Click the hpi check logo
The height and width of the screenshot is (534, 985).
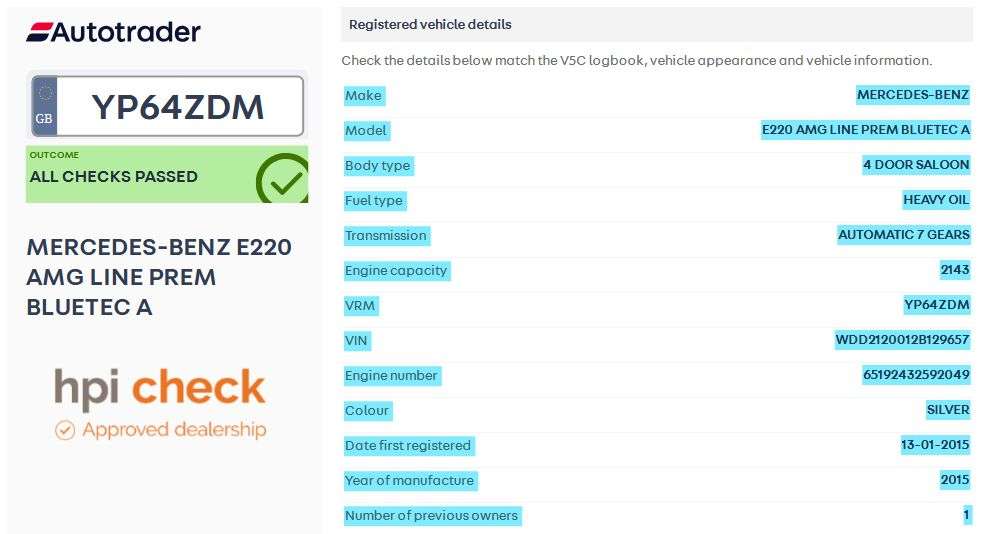[160, 388]
